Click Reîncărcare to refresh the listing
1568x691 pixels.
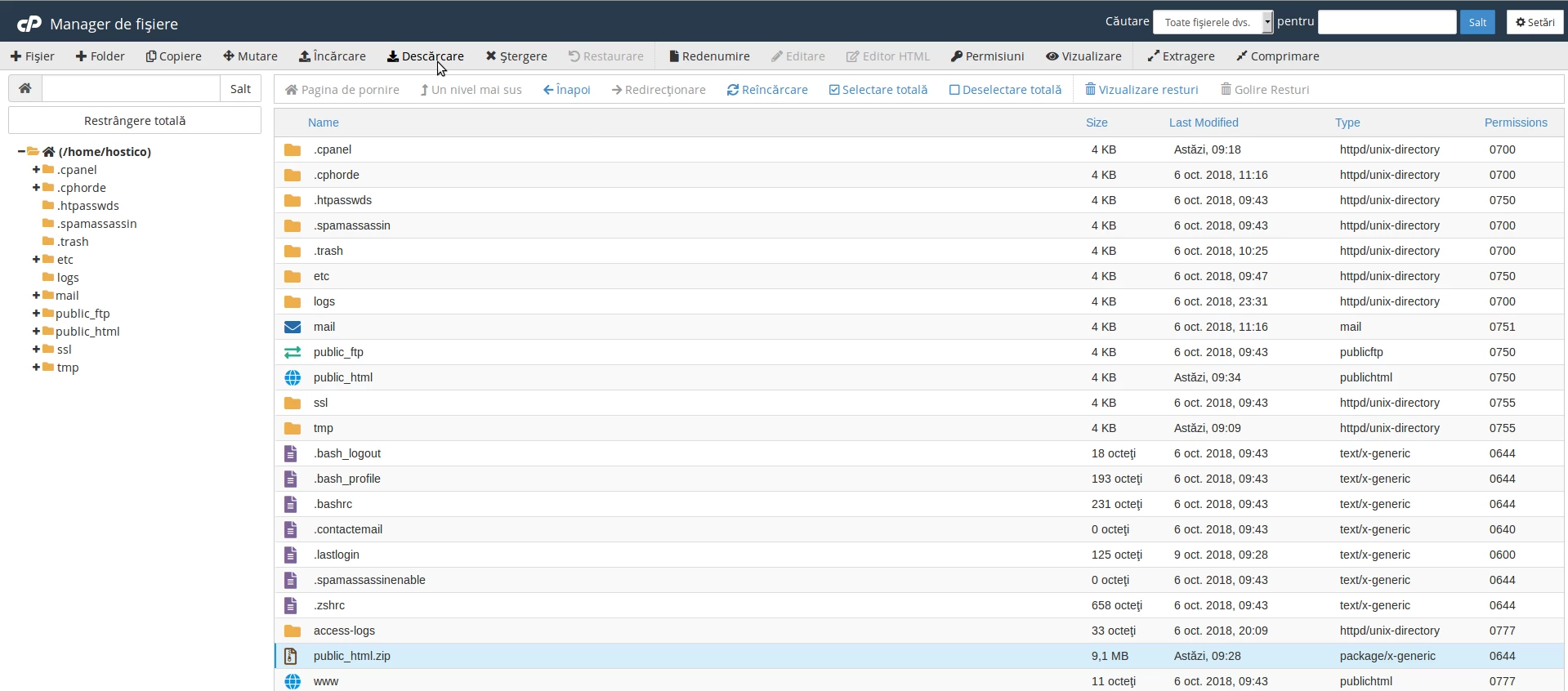pos(767,90)
